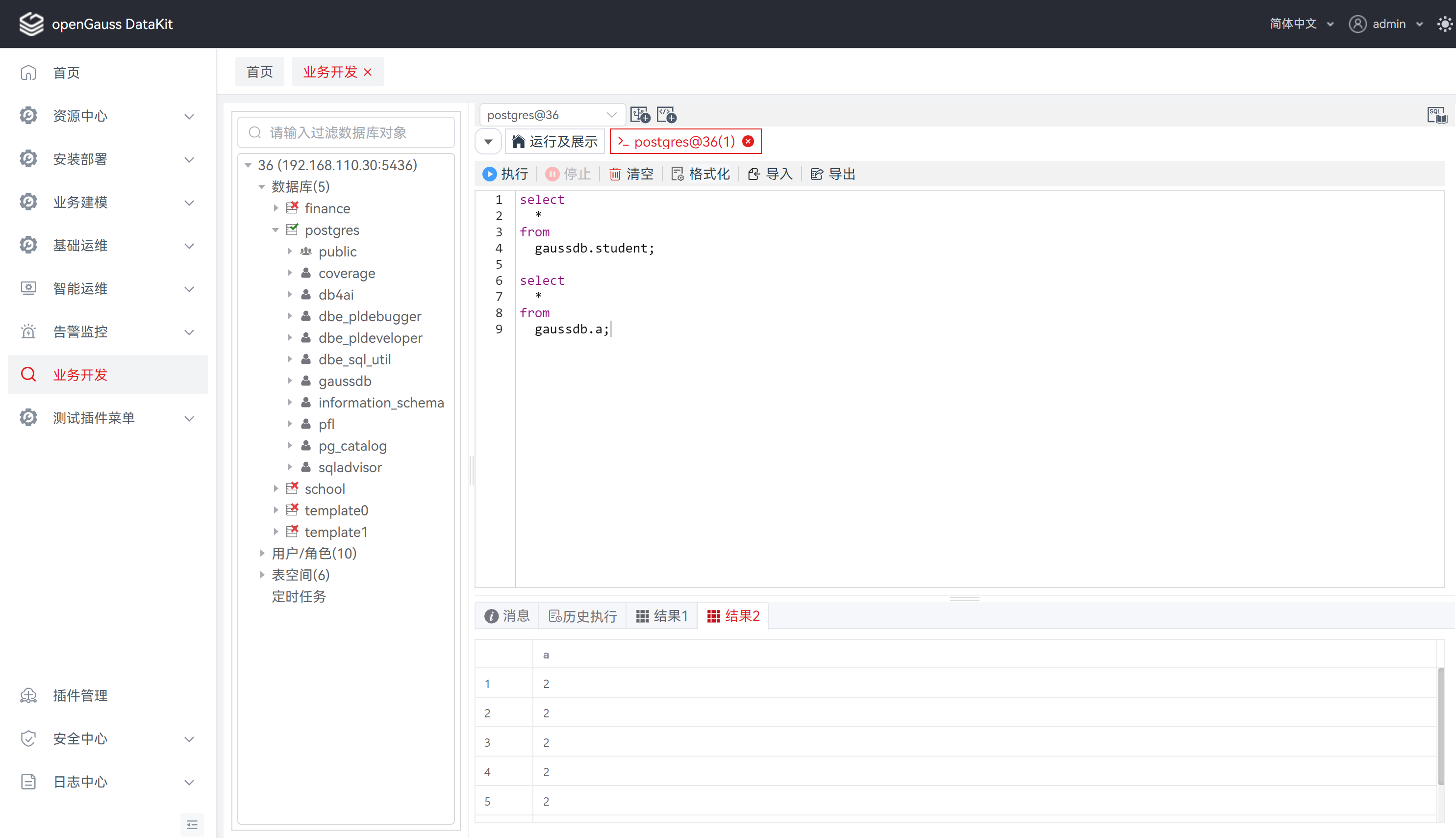1456x838 pixels.
Task: Switch to the 结果1 result tab
Action: point(661,616)
